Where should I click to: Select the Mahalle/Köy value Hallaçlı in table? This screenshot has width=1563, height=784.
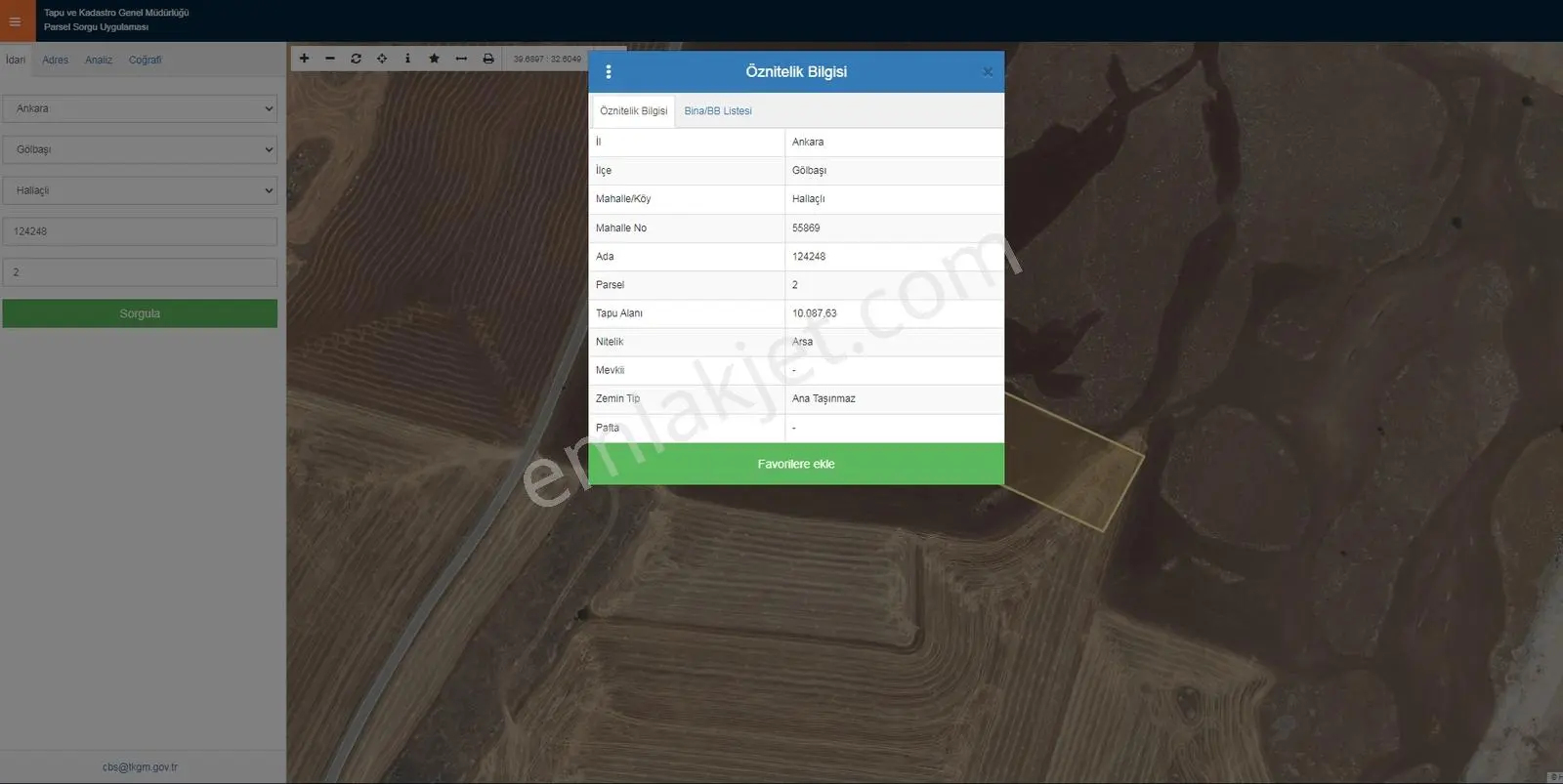pos(808,199)
